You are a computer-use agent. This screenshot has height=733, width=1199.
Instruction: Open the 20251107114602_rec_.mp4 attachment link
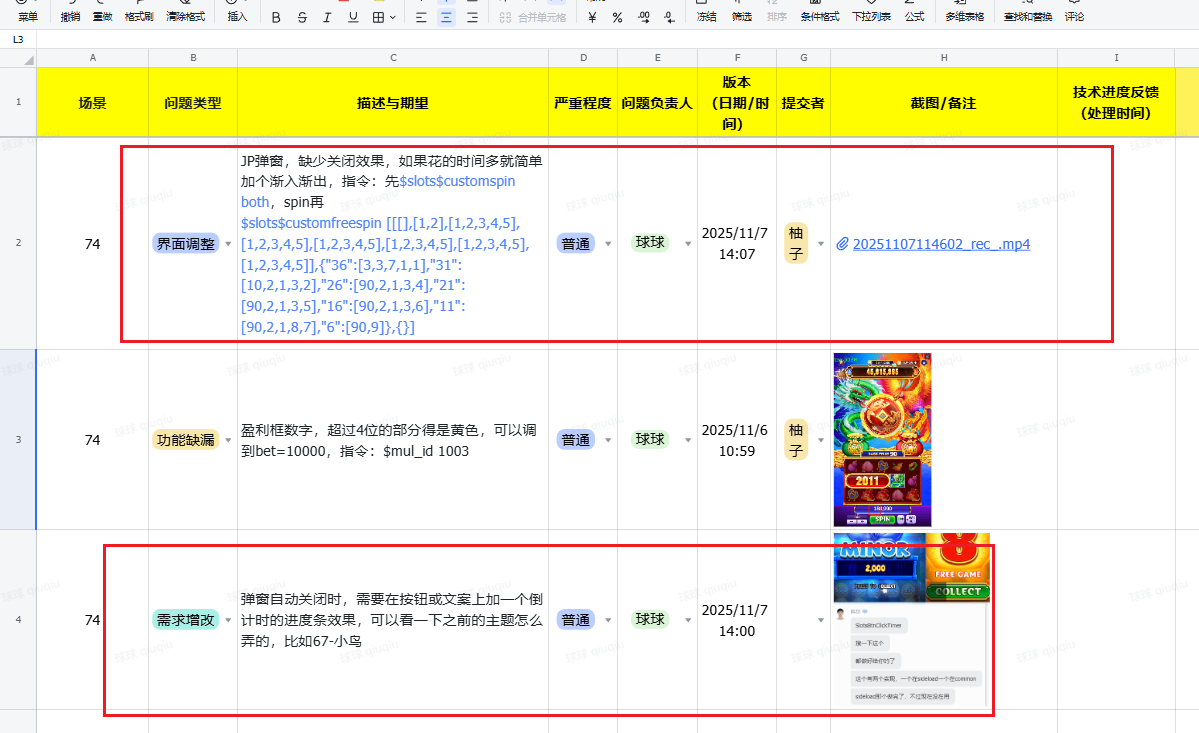pyautogui.click(x=940, y=244)
